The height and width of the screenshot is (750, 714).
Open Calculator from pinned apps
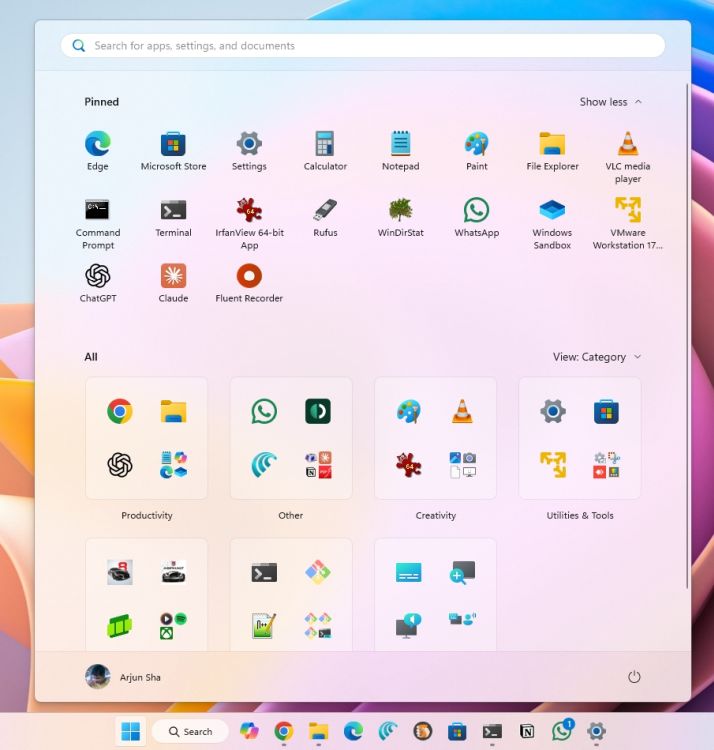325,150
